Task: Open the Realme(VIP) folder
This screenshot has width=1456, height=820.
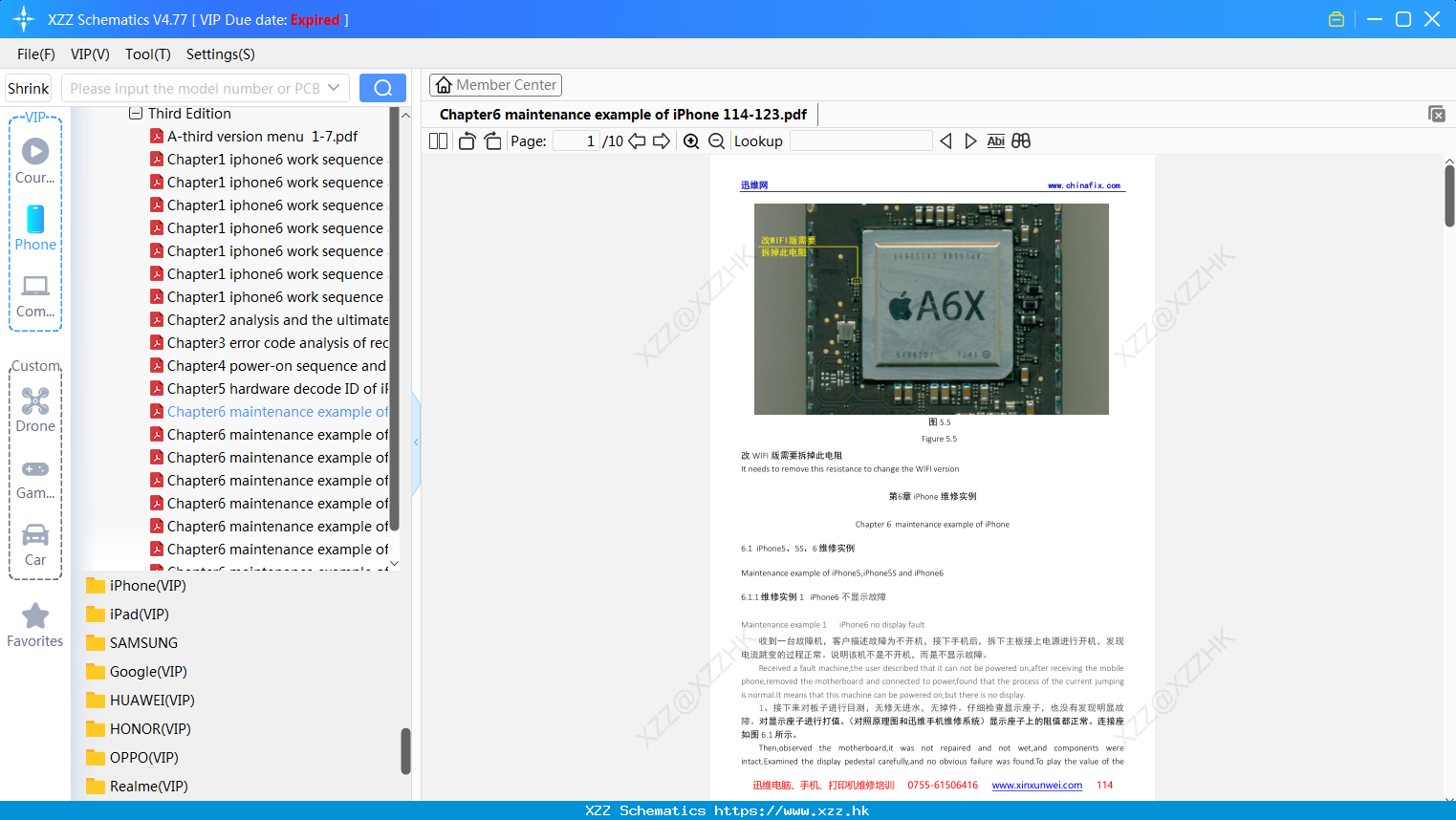Action: (x=136, y=787)
